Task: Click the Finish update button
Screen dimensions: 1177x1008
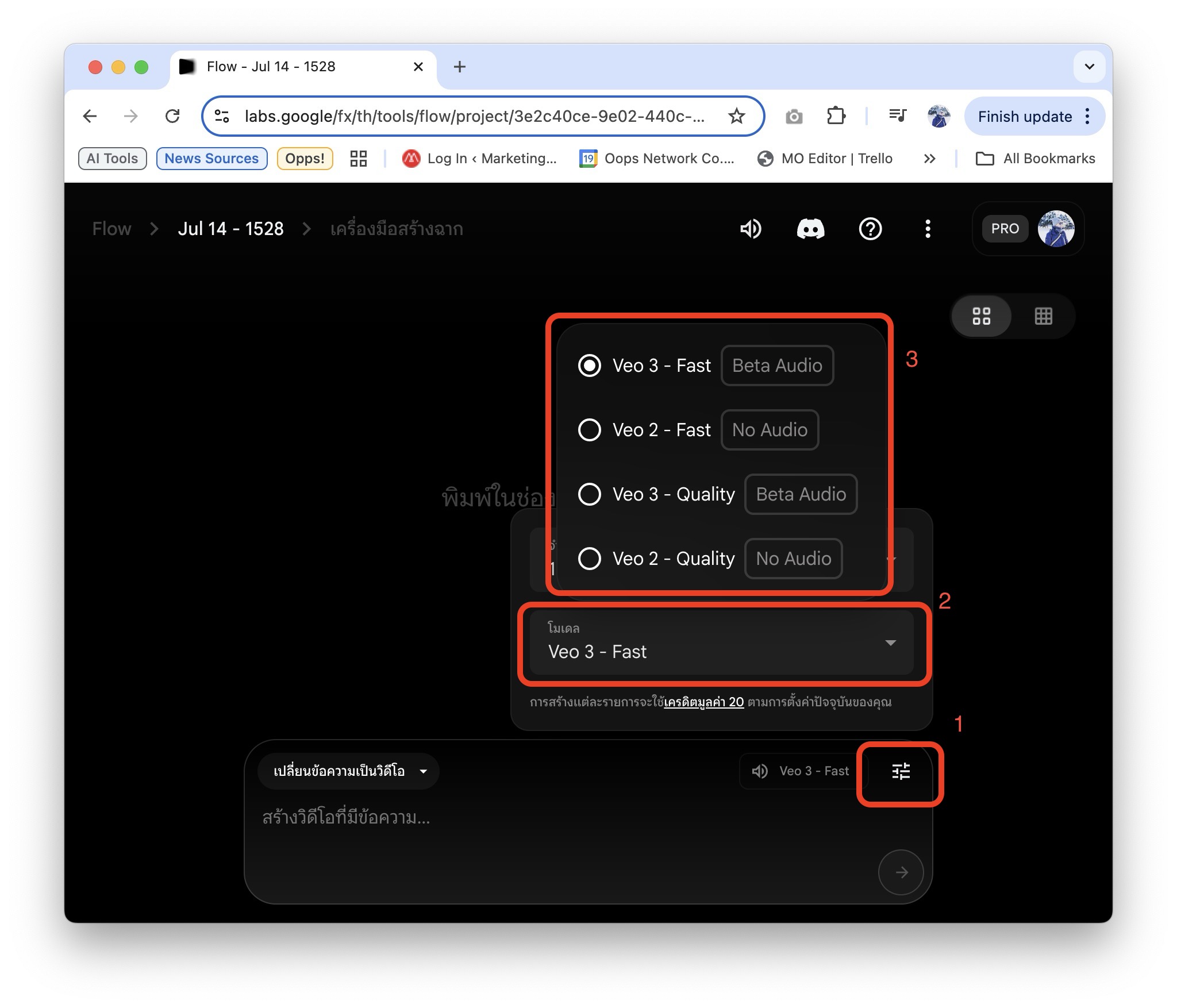Action: [x=1025, y=117]
